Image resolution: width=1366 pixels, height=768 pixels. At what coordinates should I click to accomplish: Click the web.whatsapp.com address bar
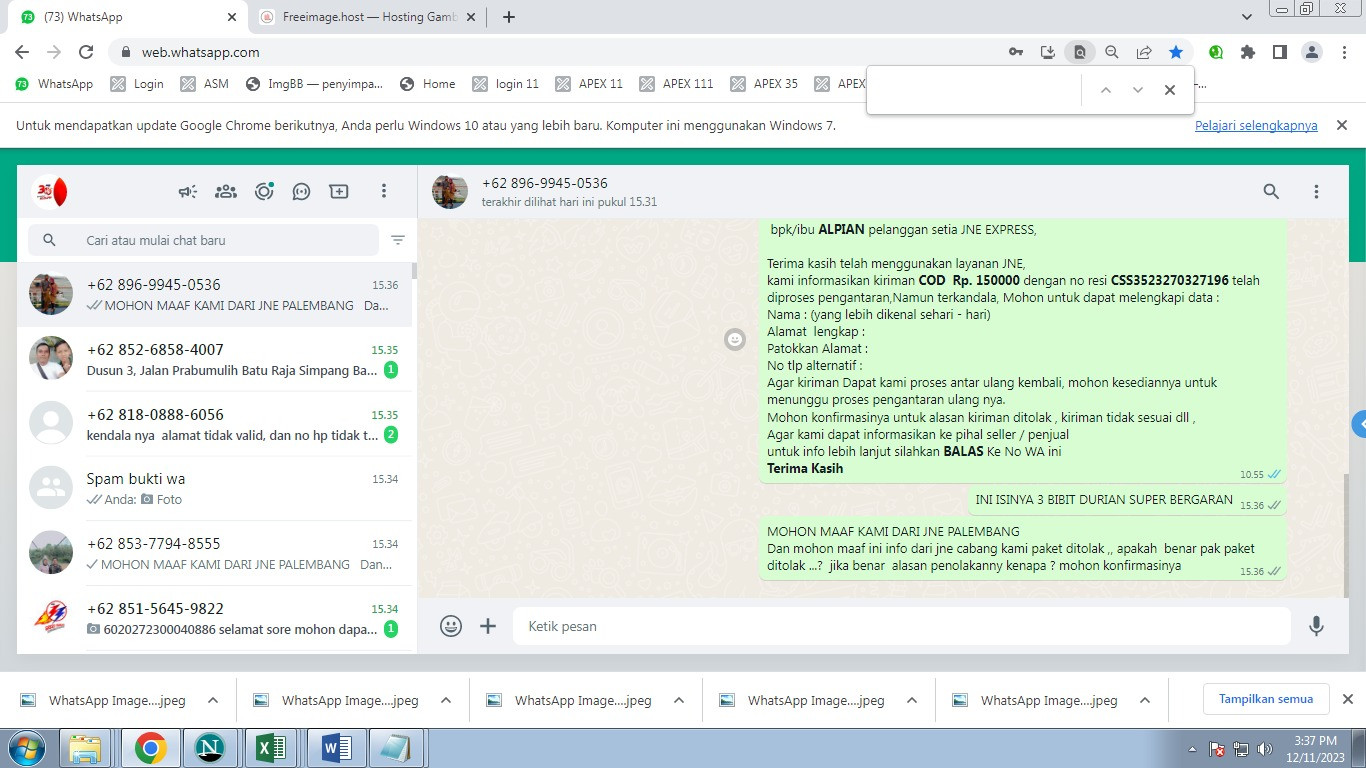pos(200,52)
